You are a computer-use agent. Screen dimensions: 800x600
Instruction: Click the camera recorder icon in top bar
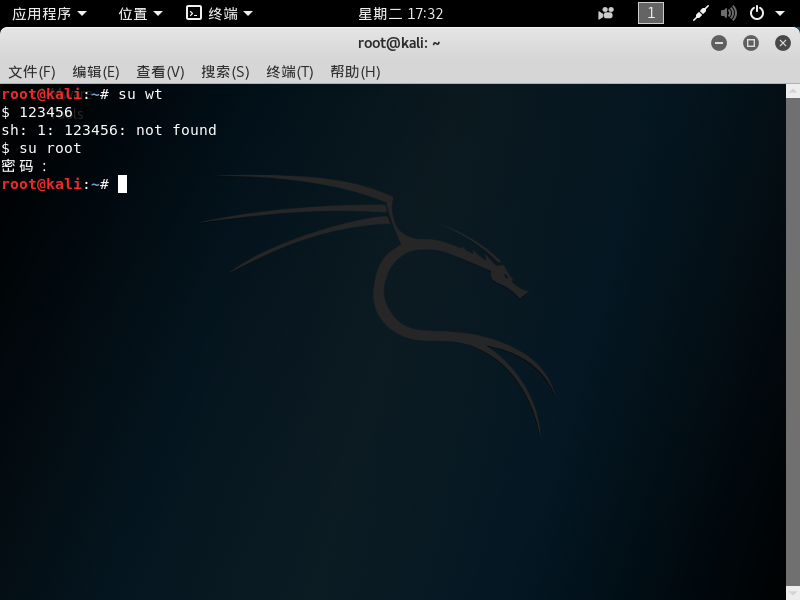(x=606, y=13)
